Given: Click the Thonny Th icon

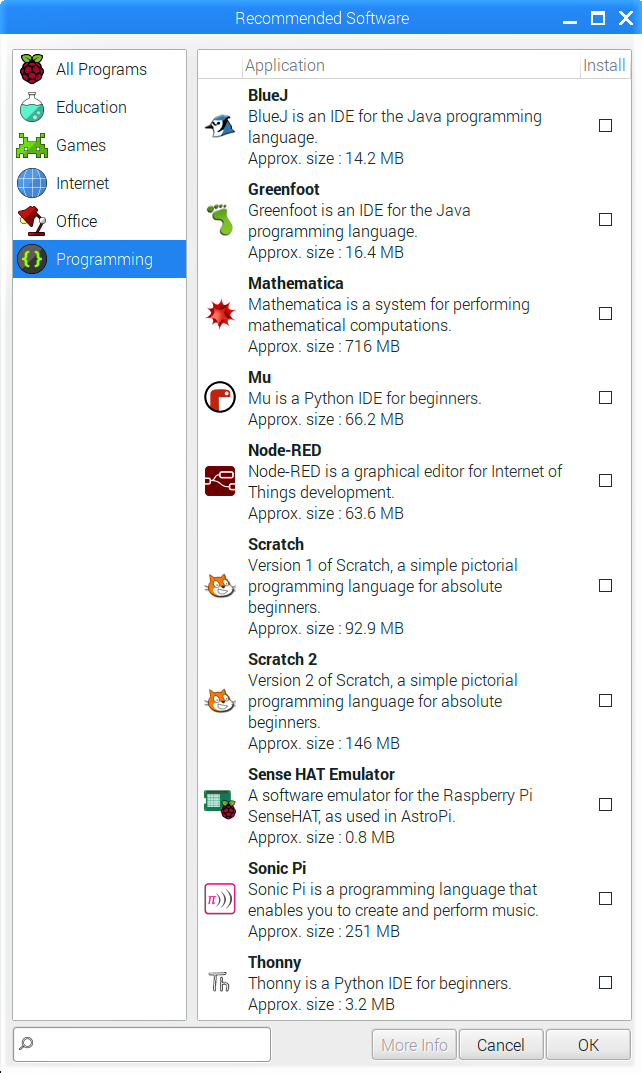Looking at the screenshot, I should [x=219, y=983].
